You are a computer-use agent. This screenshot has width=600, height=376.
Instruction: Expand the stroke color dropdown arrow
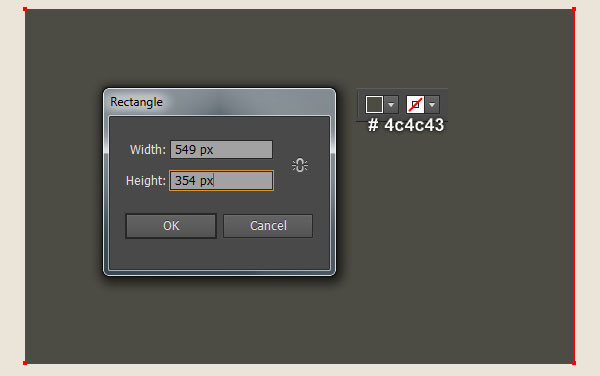pyautogui.click(x=432, y=104)
